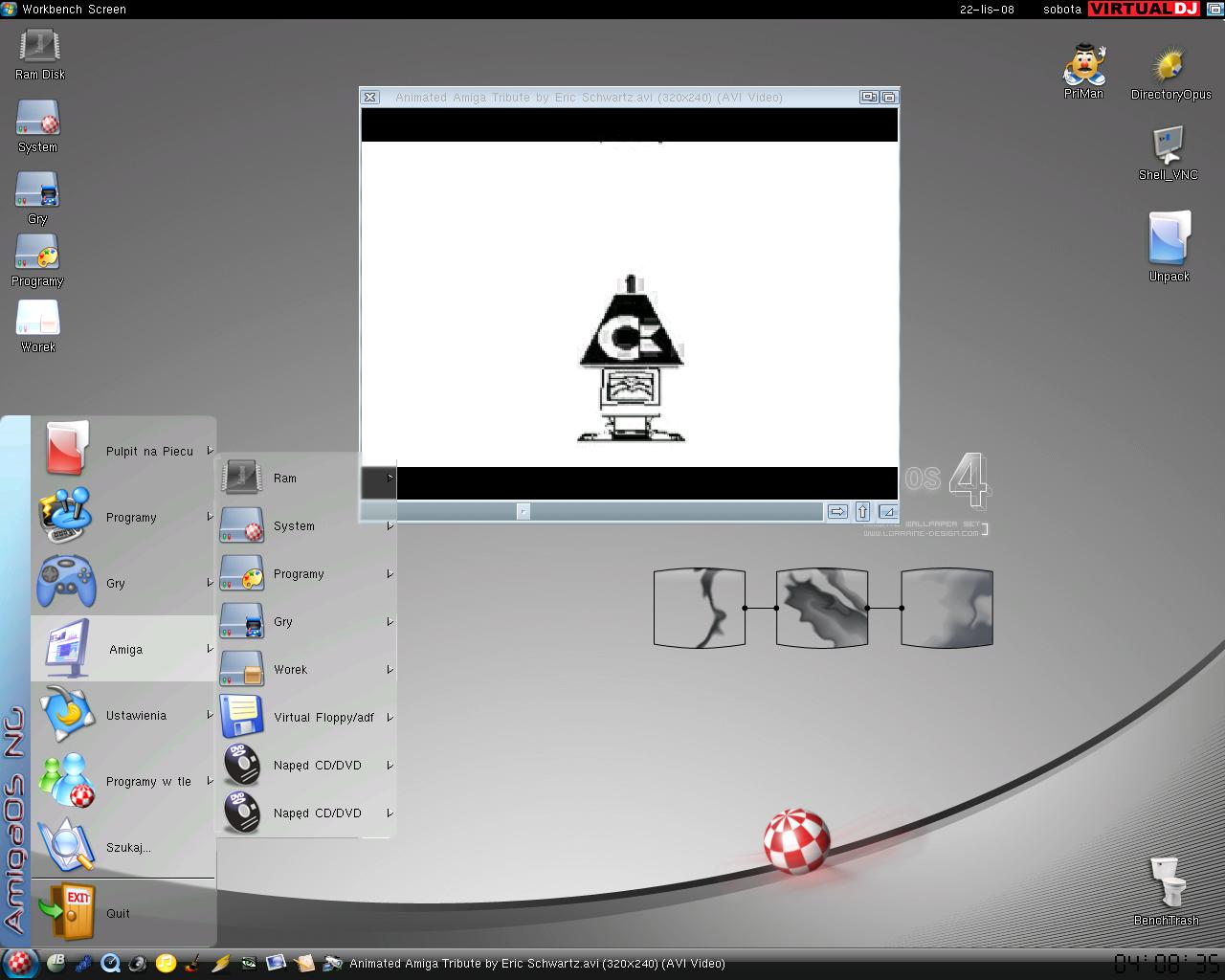1225x980 pixels.
Task: Click the blue gears taskbar icon
Action: point(84,964)
